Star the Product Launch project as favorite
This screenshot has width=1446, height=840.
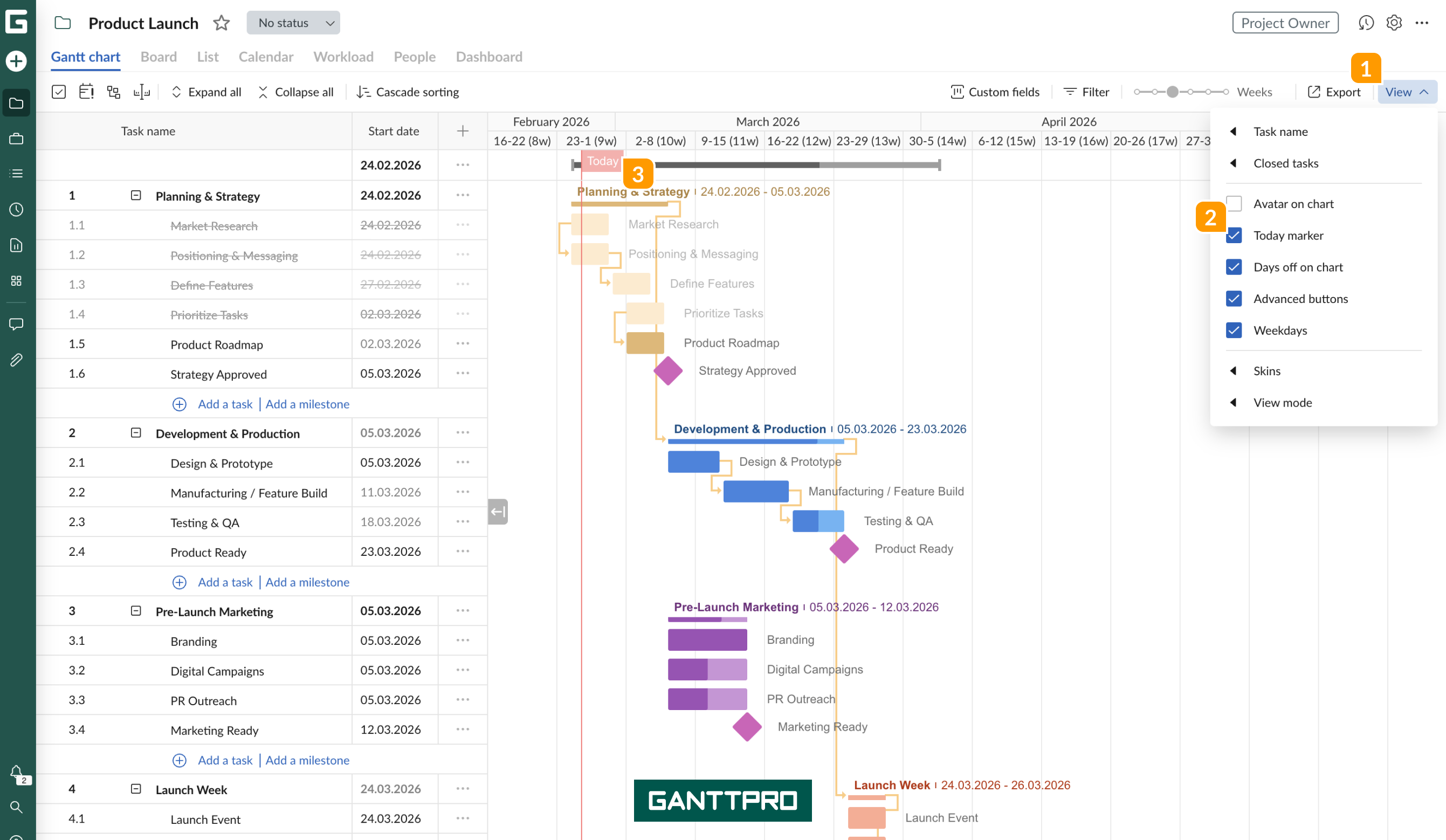coord(221,24)
